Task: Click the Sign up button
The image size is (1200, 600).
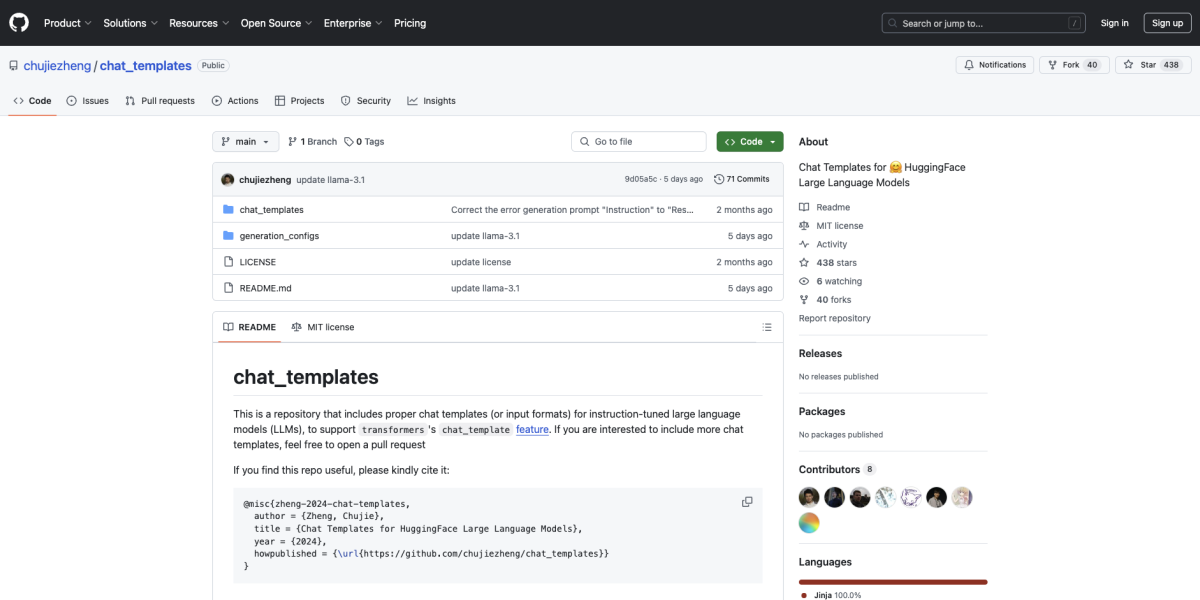Action: coord(1167,23)
